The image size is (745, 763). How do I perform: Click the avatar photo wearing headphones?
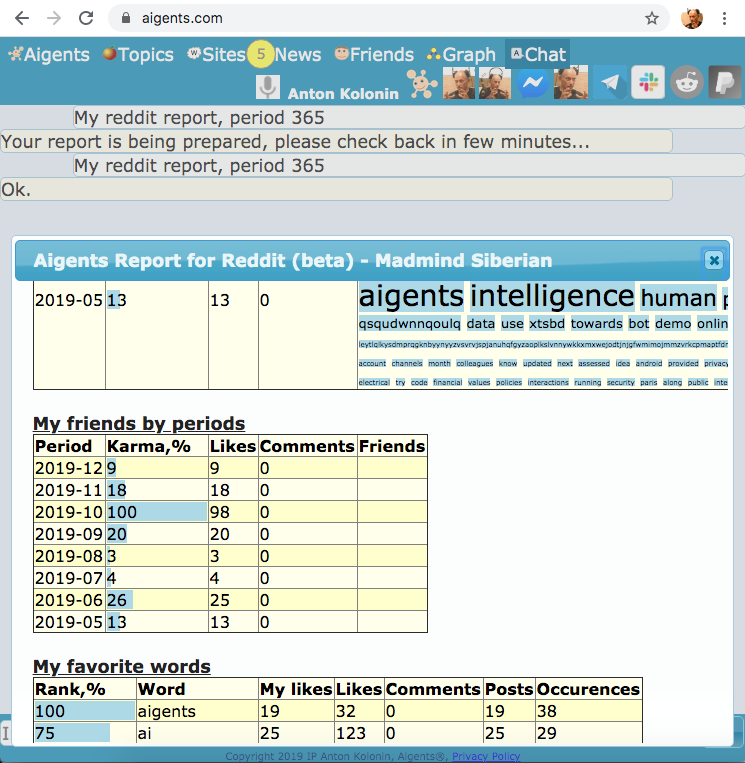(495, 83)
